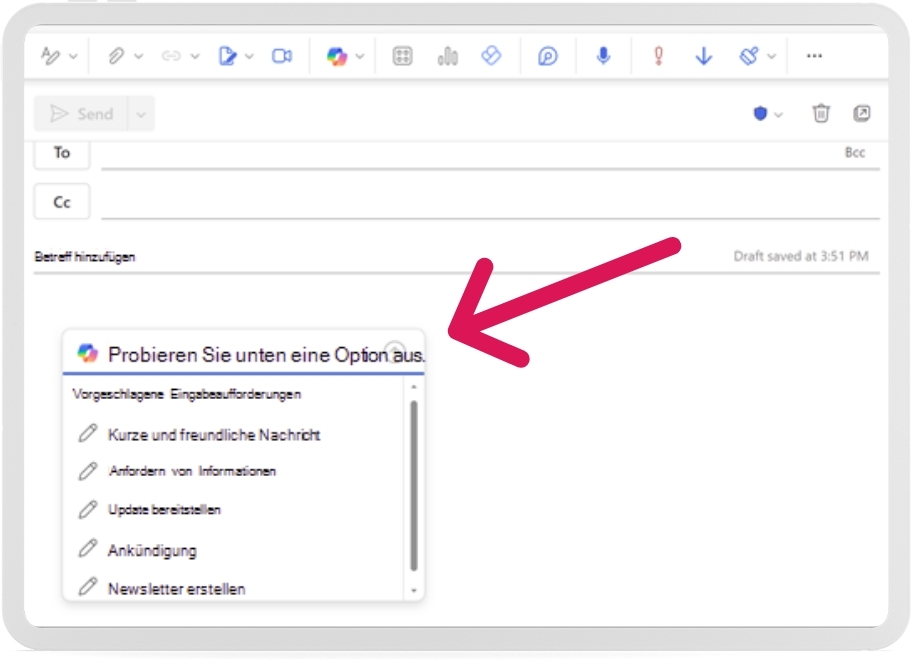Pop out the message to a new window
912x660 pixels.
point(861,114)
